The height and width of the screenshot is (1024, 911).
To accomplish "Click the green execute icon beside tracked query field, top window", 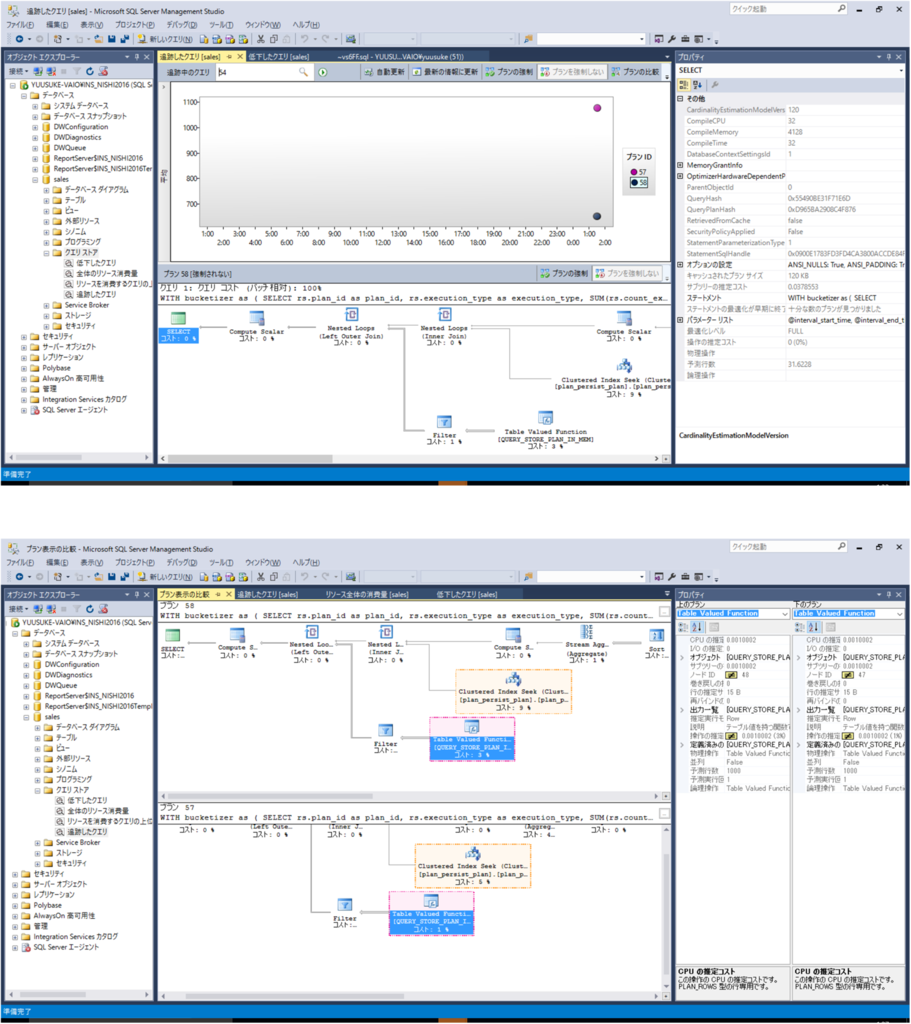I will point(323,72).
